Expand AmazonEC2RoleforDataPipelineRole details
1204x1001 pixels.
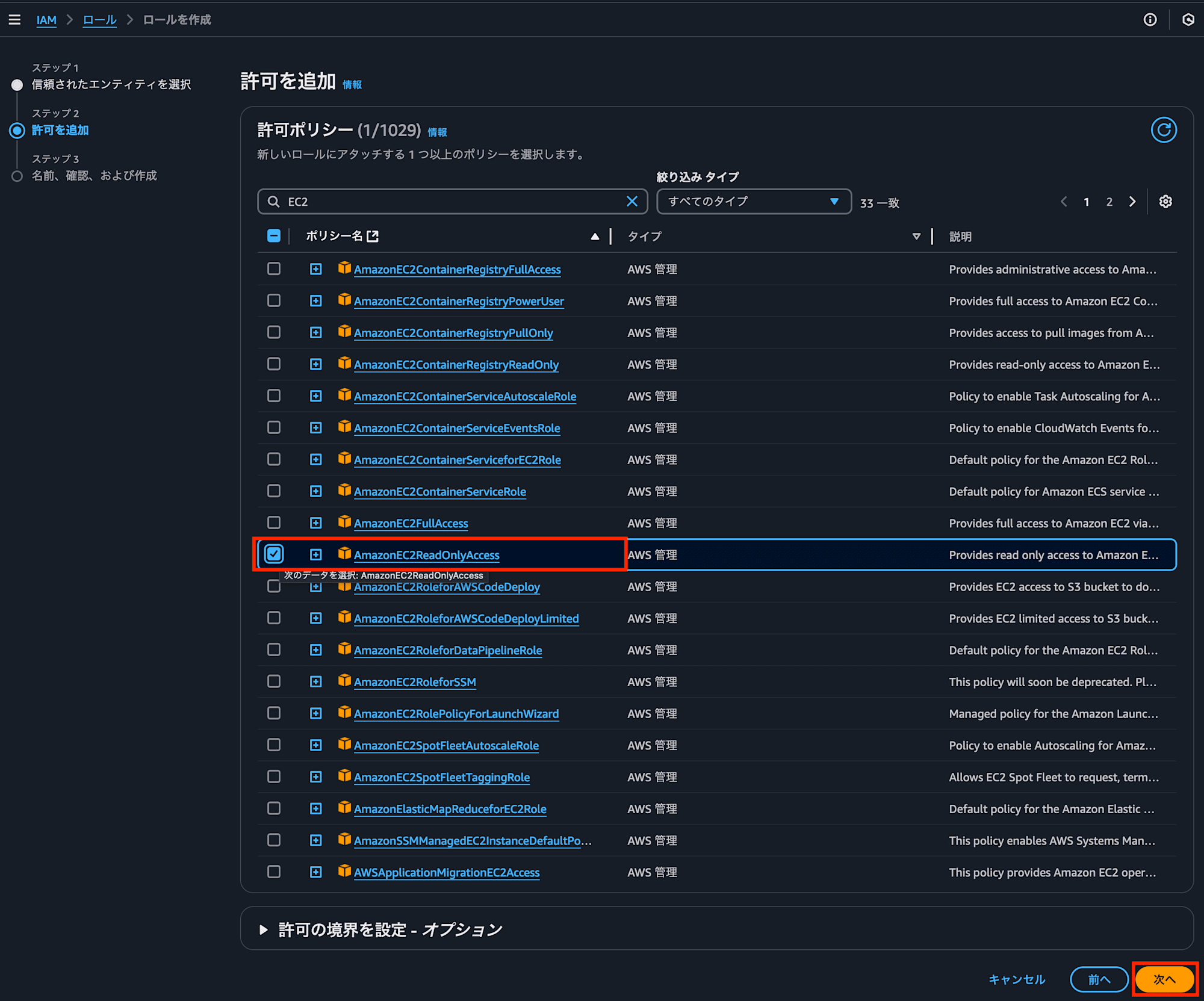tap(315, 650)
